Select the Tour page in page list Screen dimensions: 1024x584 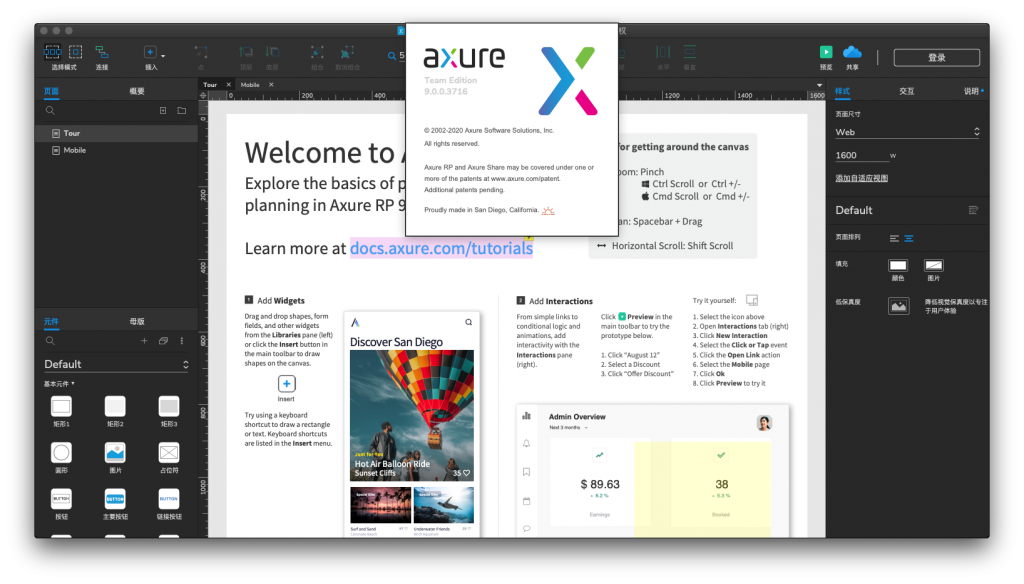point(116,133)
